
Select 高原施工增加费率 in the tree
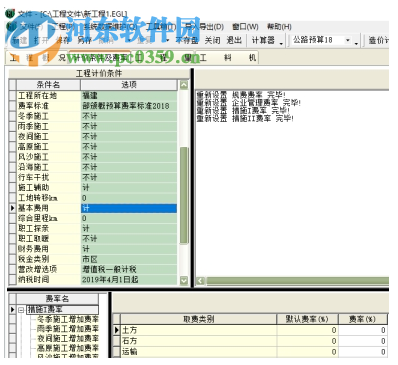tap(68, 348)
